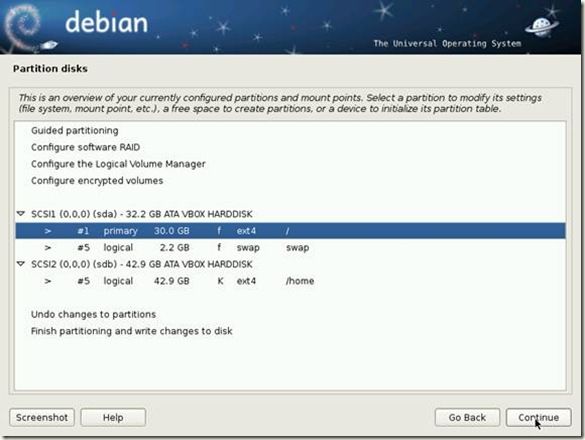Click arrow marker of the swap partition row

[x=48, y=247]
